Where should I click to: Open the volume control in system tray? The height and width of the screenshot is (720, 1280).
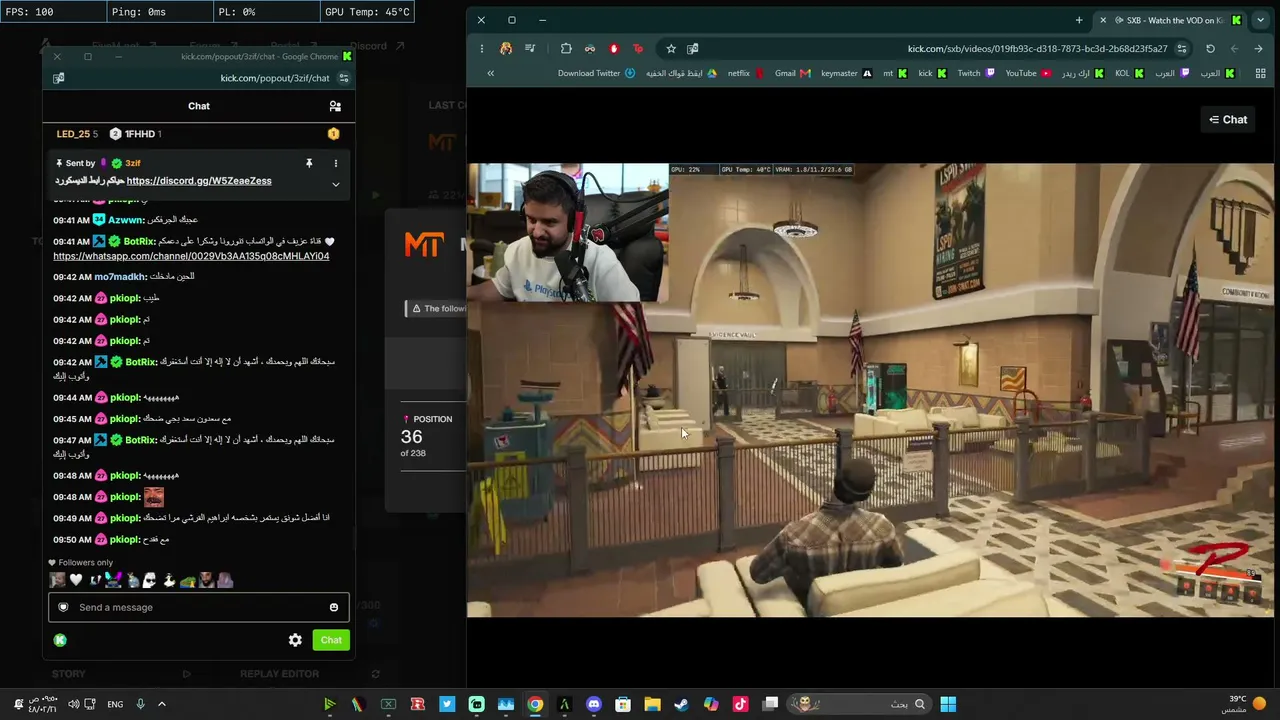point(73,704)
